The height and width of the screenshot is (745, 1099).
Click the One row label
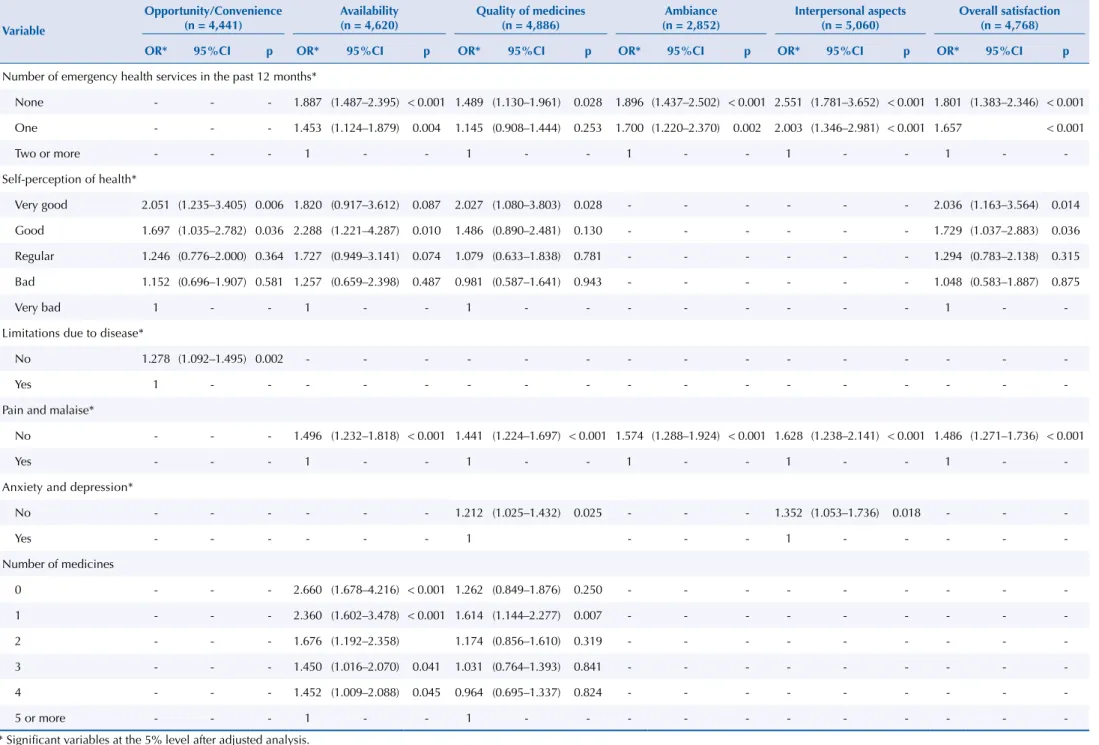[26, 128]
